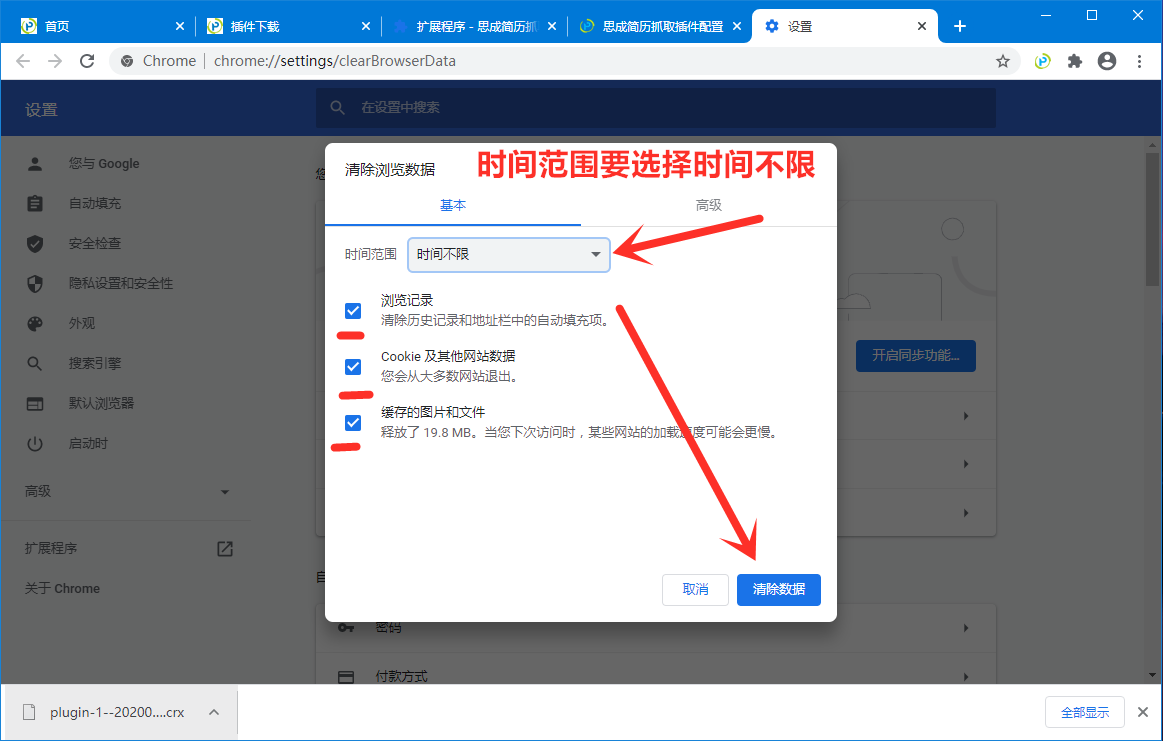Click the bookmark star in the address bar
This screenshot has height=741, width=1163.
(1002, 60)
